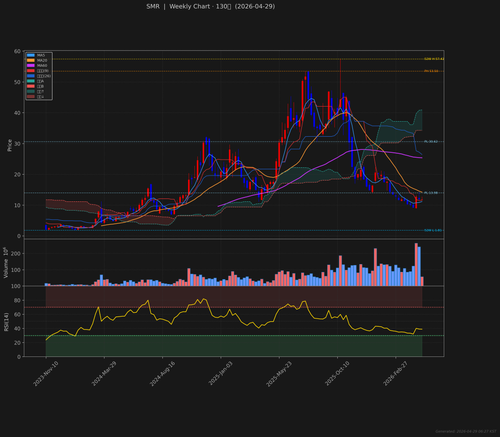
Task: Click the MA20 legend label
Action: pyautogui.click(x=42, y=60)
